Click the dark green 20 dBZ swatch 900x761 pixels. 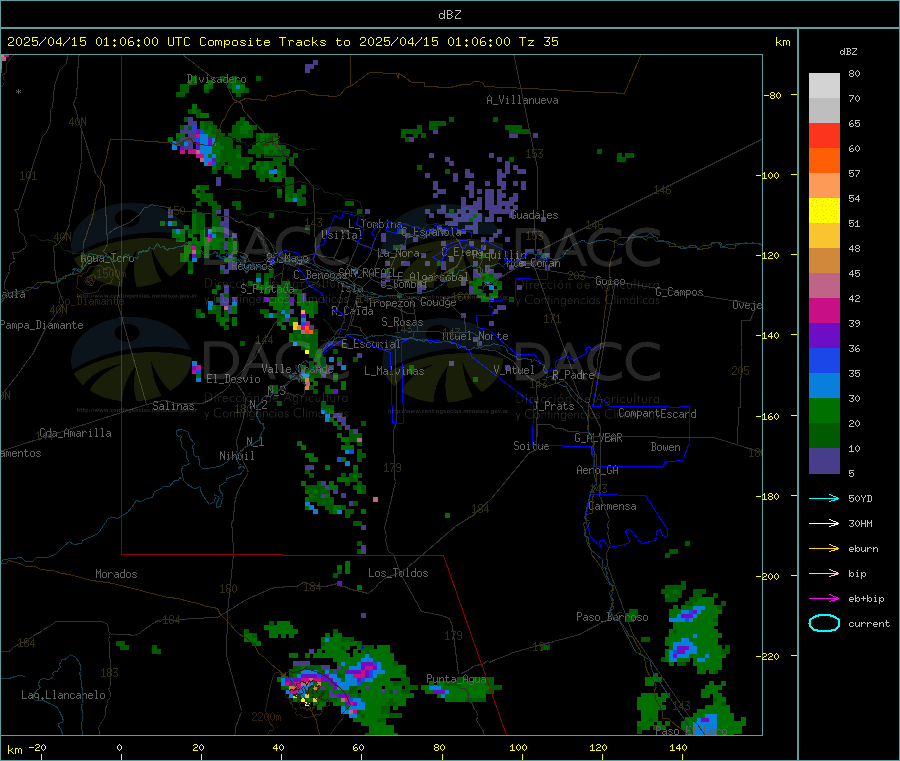(x=824, y=436)
